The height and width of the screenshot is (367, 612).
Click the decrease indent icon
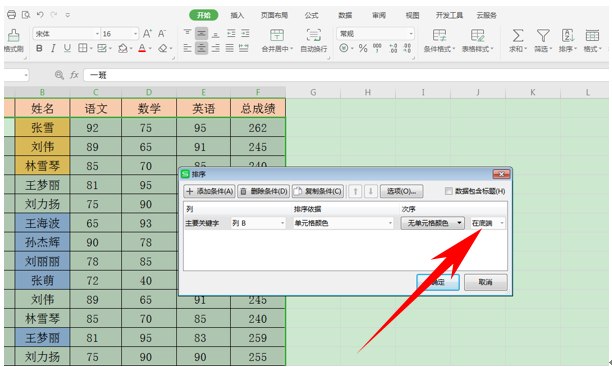231,34
